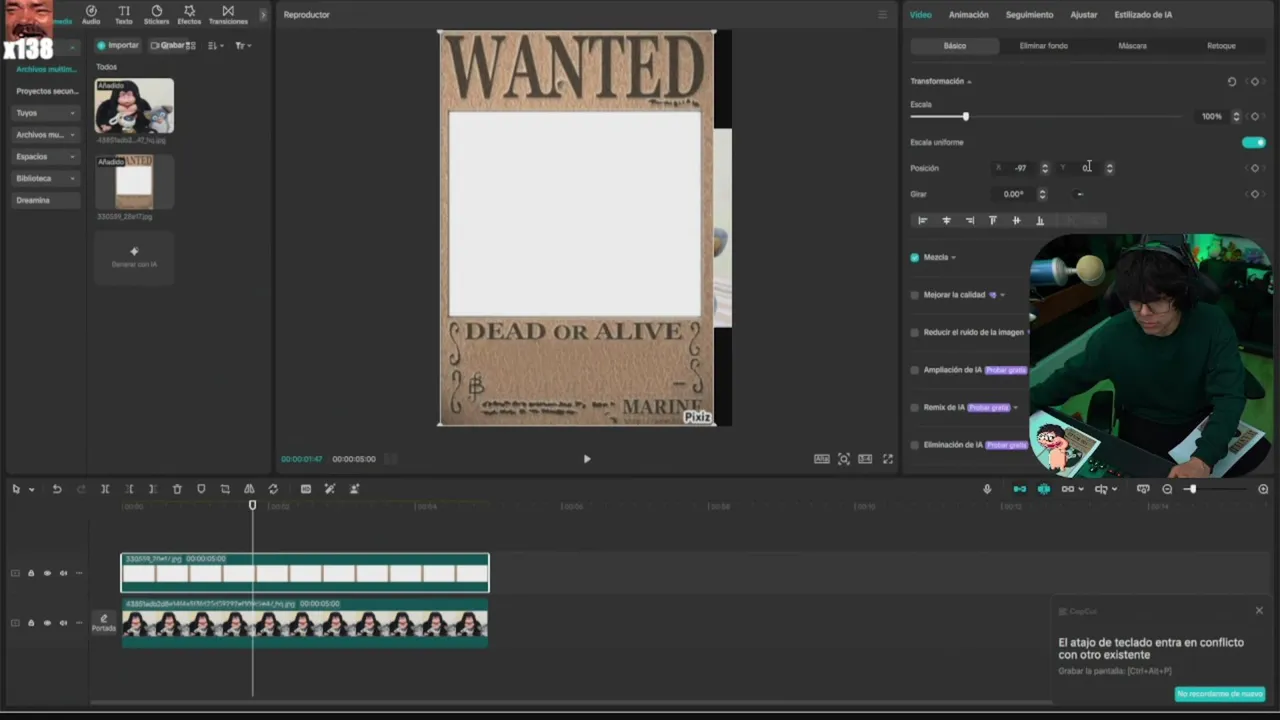Image resolution: width=1280 pixels, height=720 pixels.
Task: Delete left portion of the clip
Action: point(129,489)
